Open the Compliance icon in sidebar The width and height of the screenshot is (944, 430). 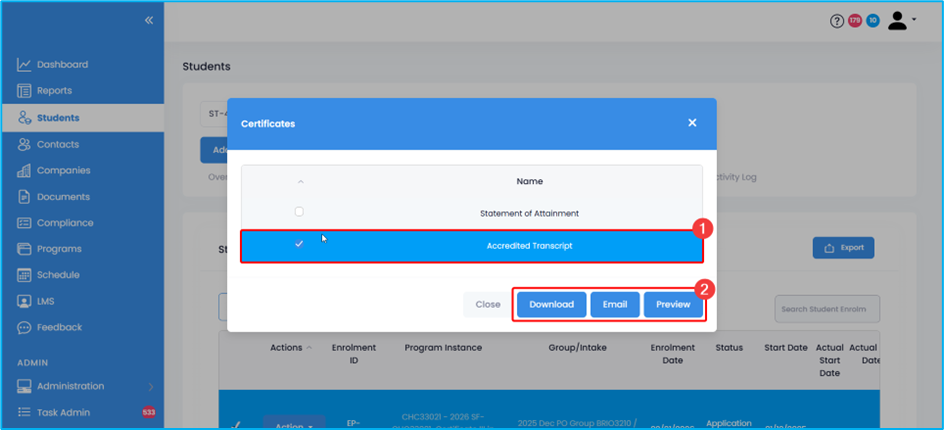coord(24,223)
